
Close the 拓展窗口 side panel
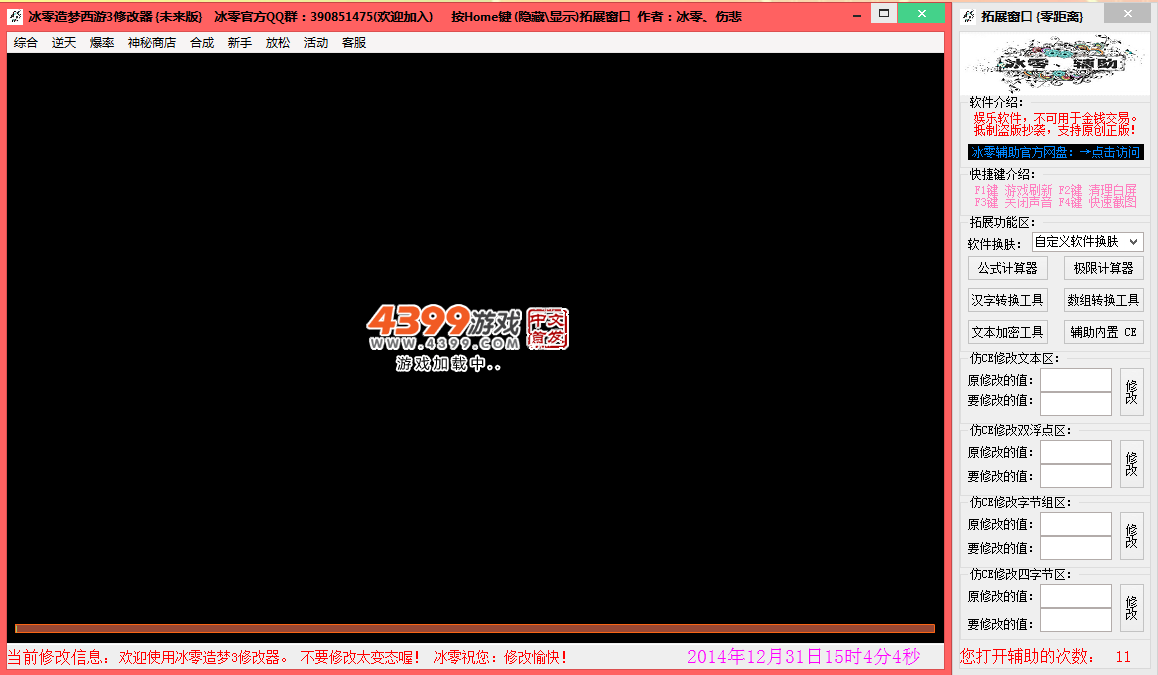coord(1128,13)
